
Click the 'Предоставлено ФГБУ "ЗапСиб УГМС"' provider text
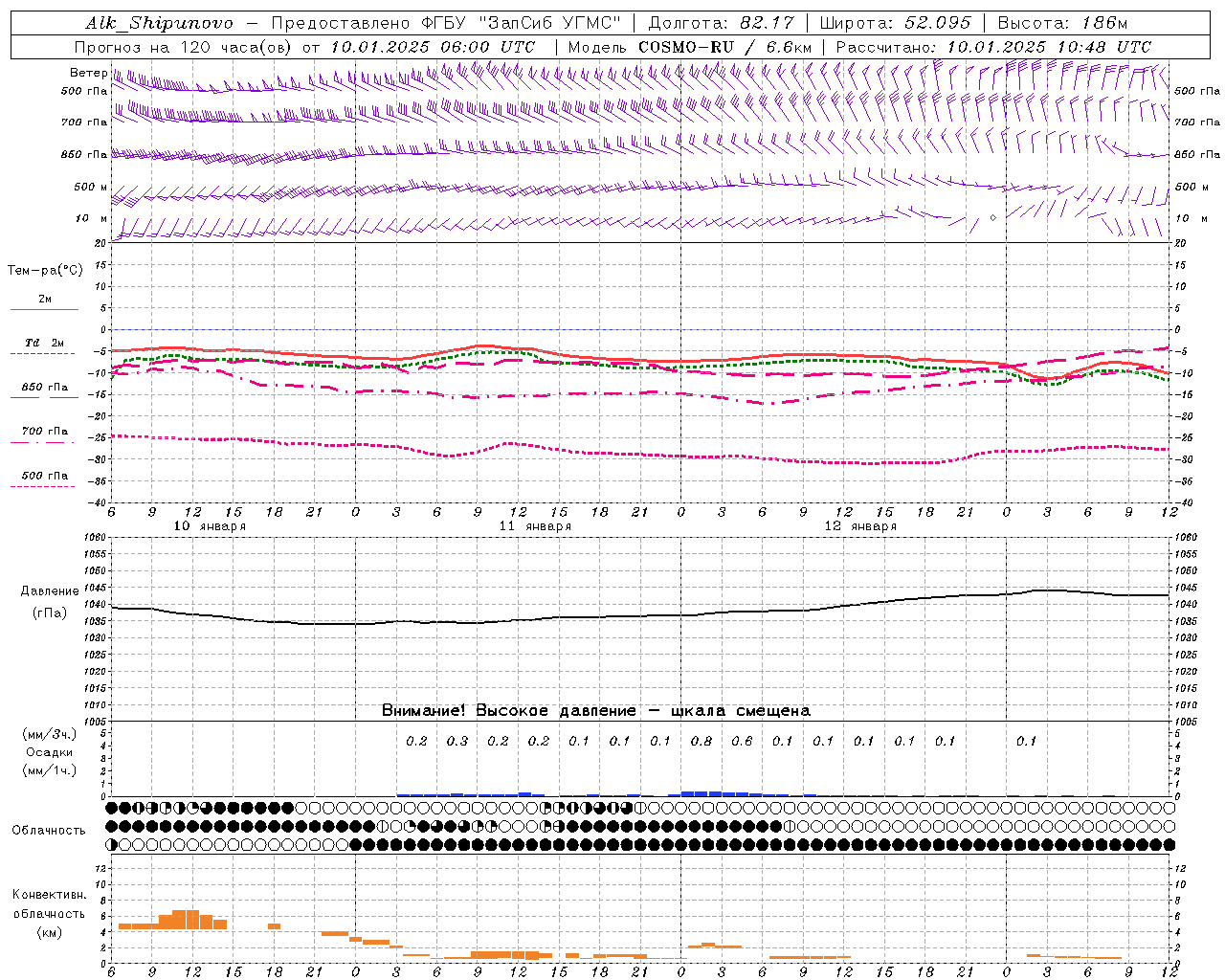pyautogui.click(x=447, y=23)
